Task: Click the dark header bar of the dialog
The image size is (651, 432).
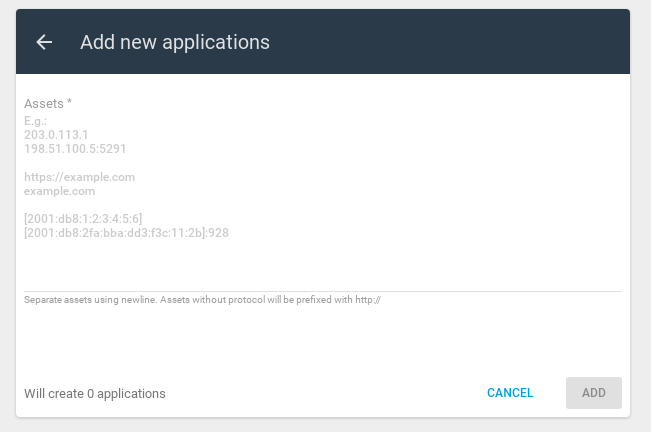Action: point(323,41)
